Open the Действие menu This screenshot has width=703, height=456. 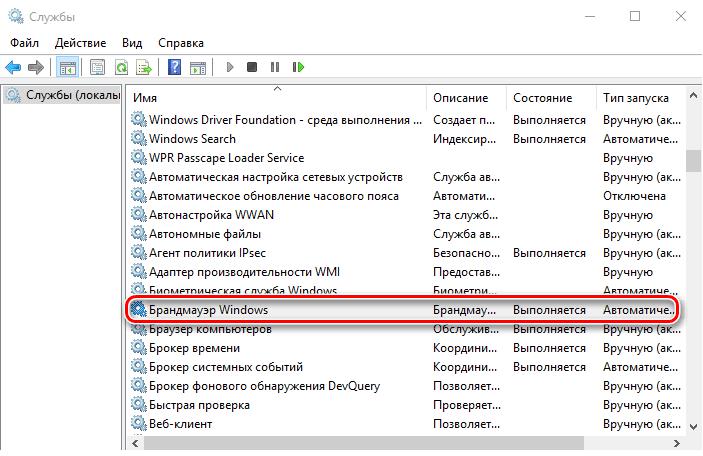tap(81, 43)
